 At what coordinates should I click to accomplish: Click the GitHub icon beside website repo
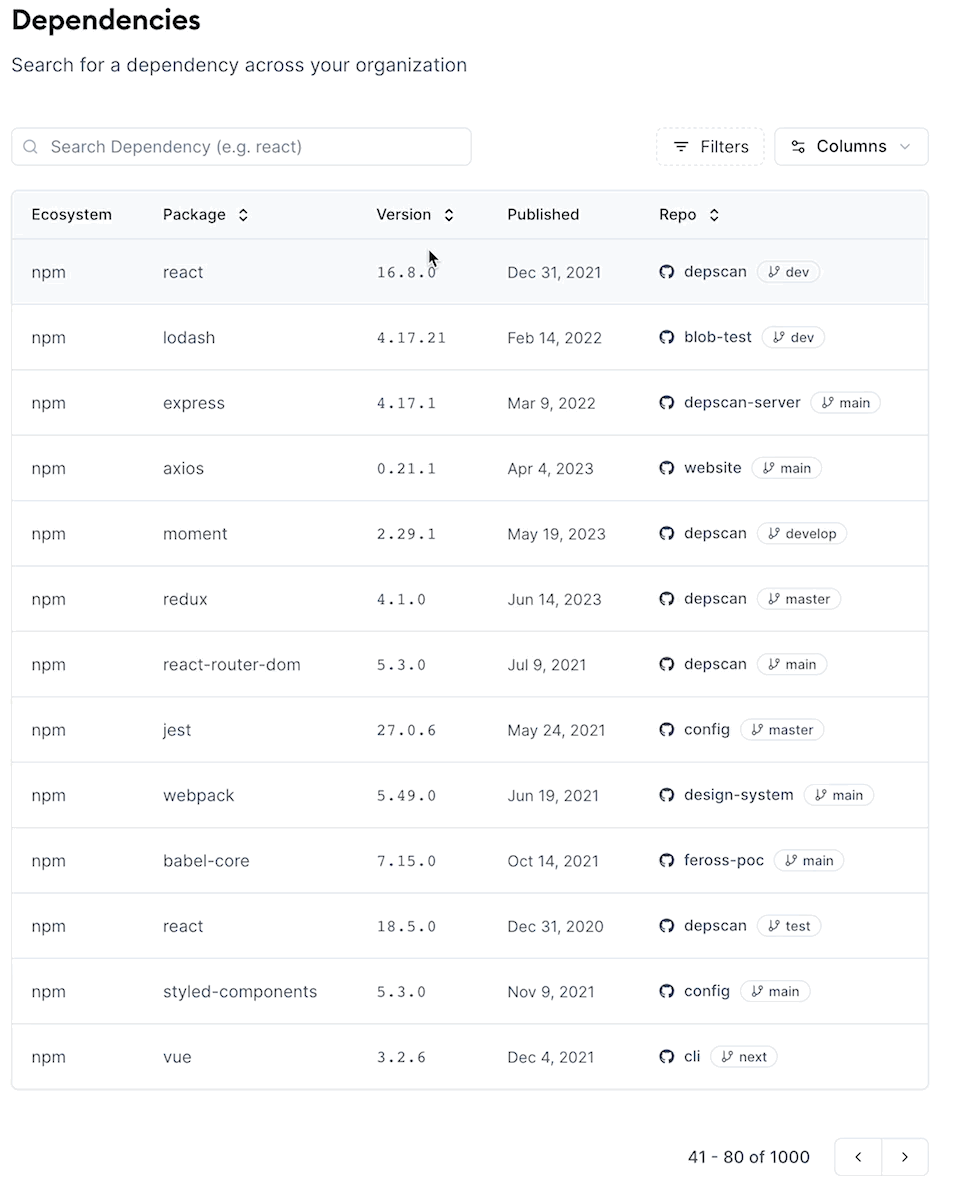[x=667, y=468]
